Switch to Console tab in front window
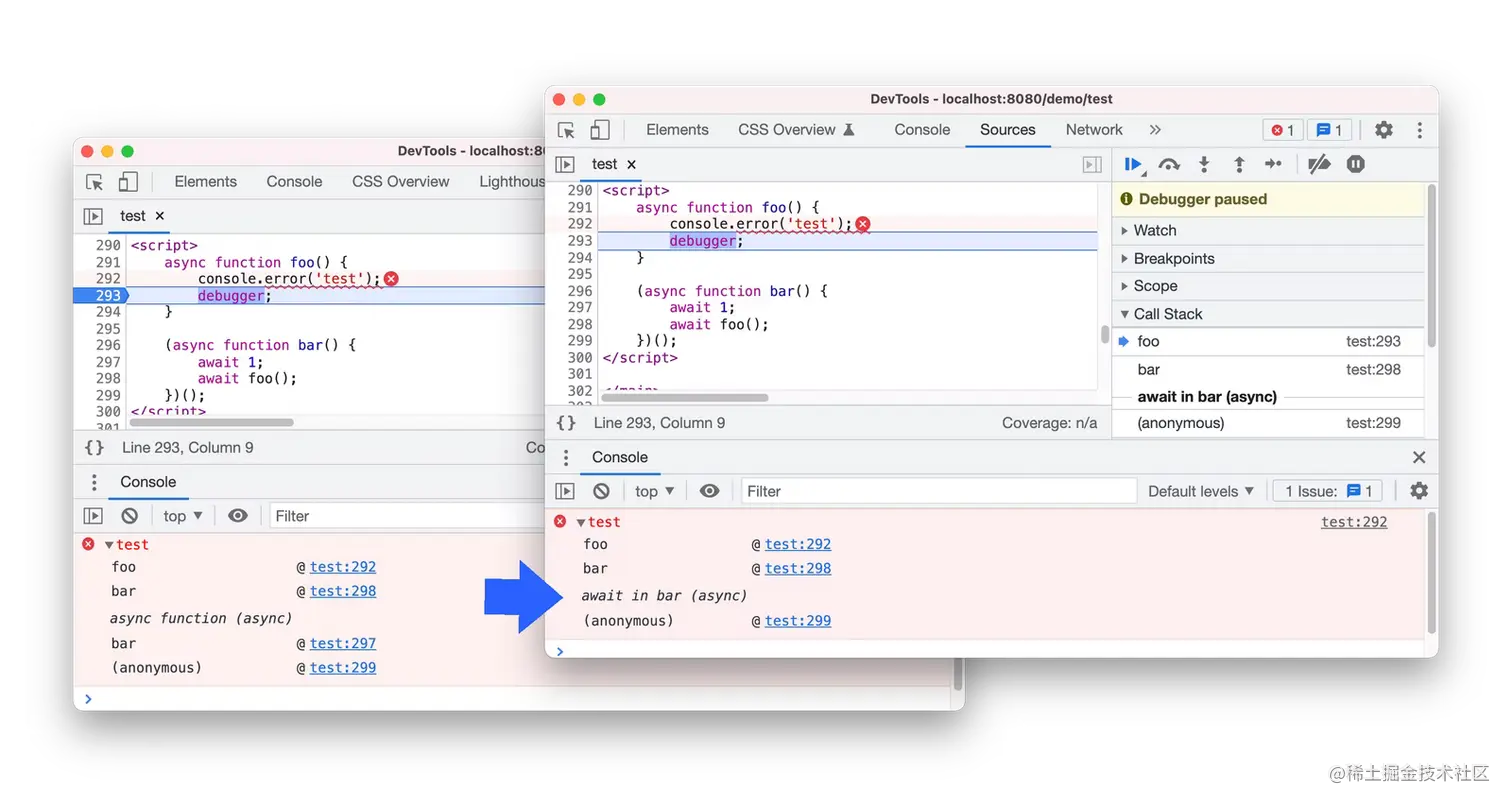 (922, 130)
